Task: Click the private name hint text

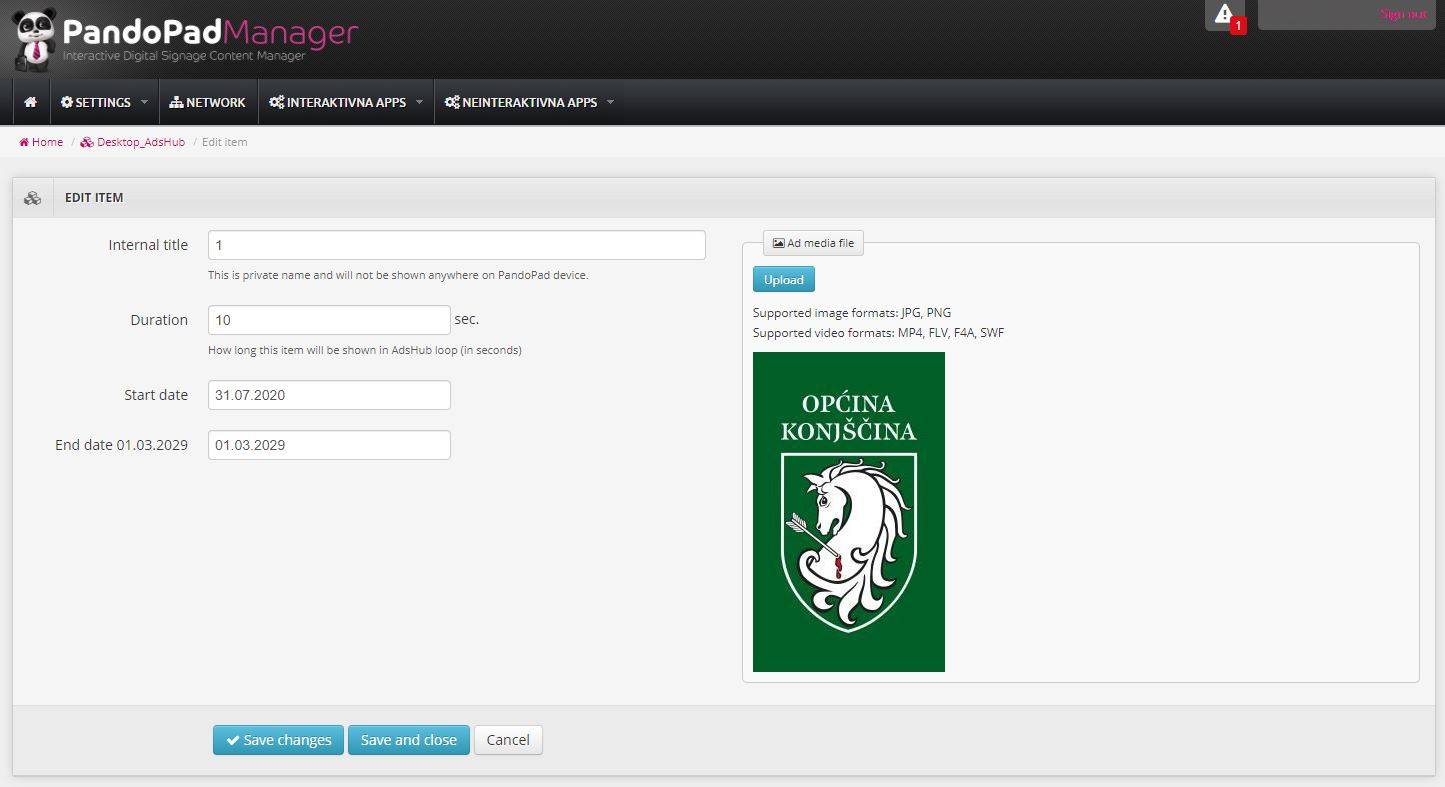Action: (x=398, y=275)
